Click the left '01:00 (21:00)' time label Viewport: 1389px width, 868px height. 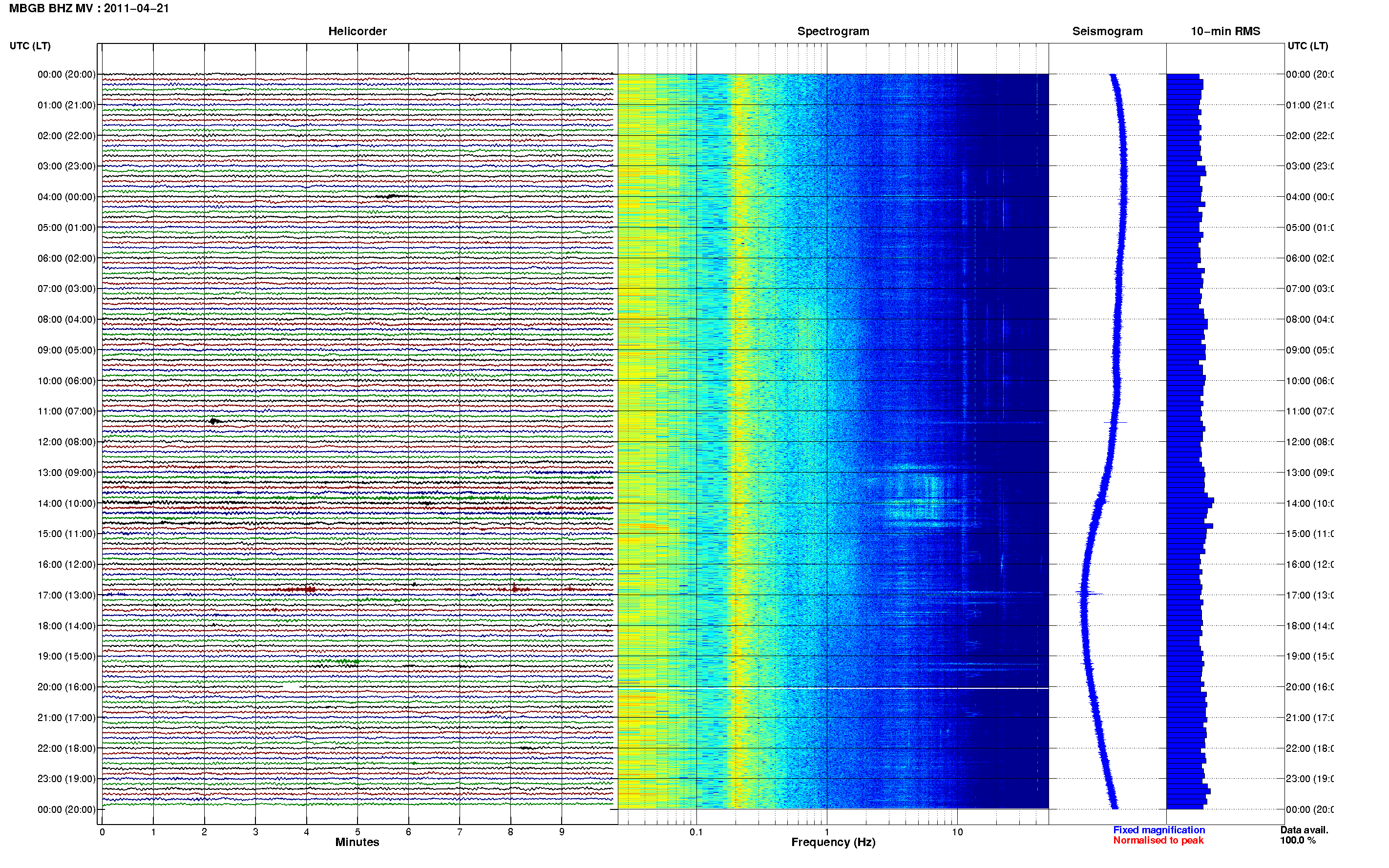(x=66, y=105)
